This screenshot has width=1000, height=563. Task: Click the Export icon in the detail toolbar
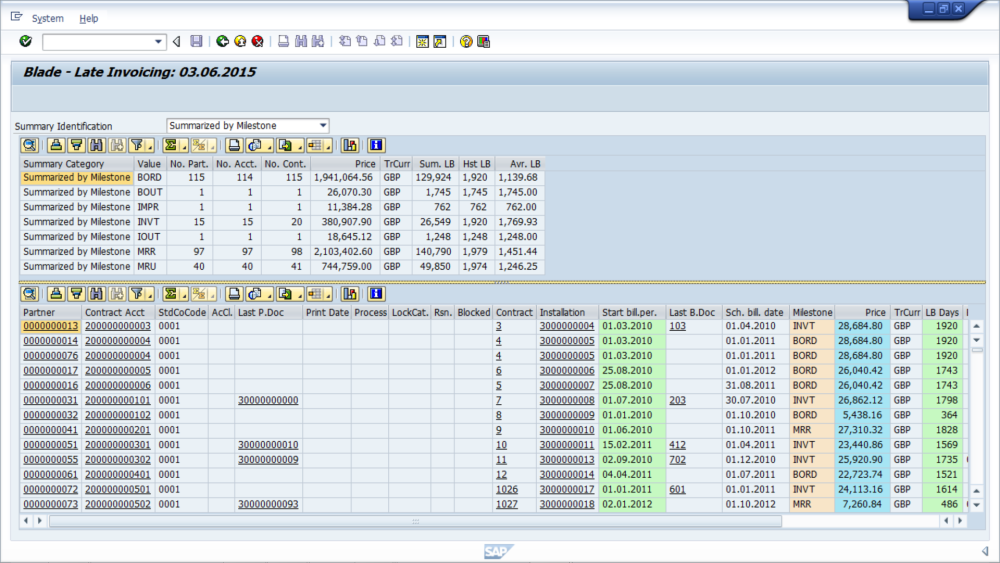click(x=284, y=294)
